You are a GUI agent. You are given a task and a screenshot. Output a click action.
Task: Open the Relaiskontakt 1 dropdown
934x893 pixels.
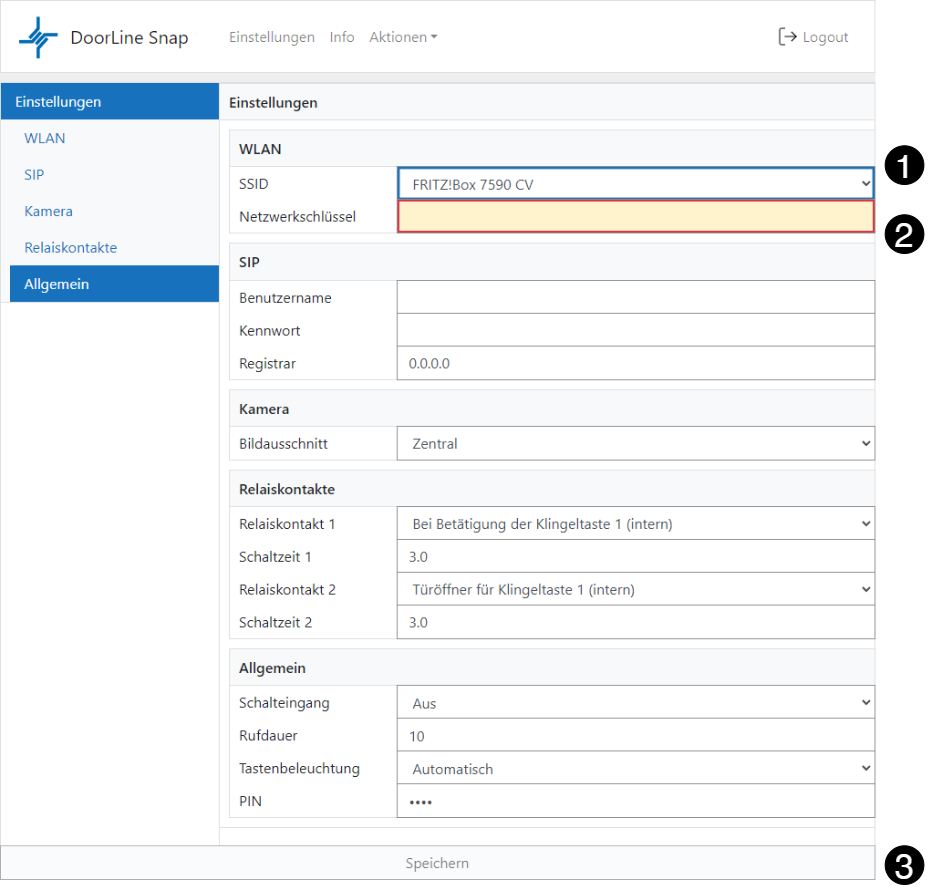tap(635, 524)
